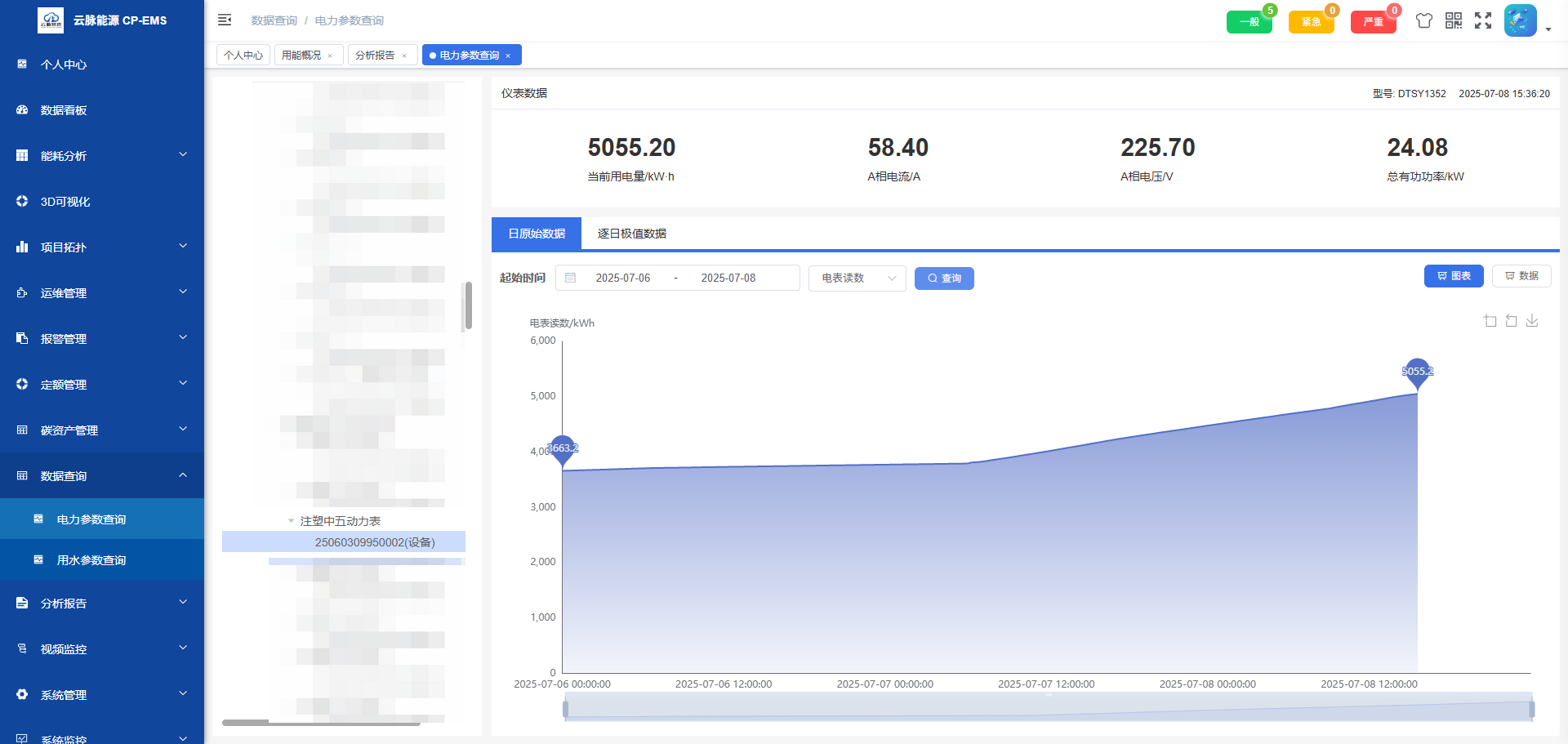
Task: Click device tree vertical scrollbar
Action: pyautogui.click(x=468, y=305)
